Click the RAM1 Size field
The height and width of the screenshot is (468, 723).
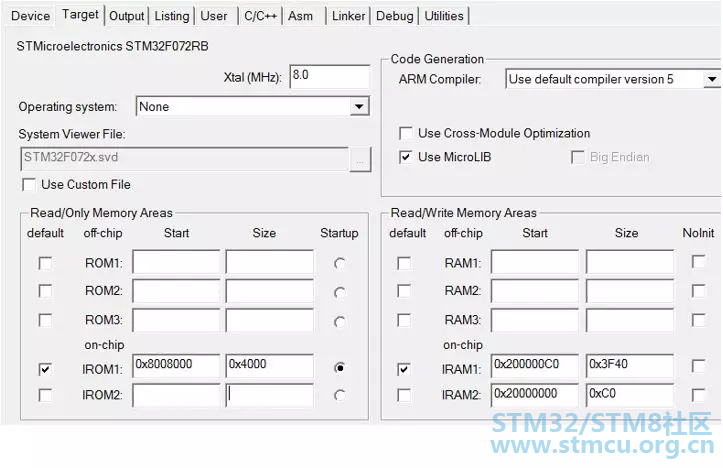tap(630, 262)
